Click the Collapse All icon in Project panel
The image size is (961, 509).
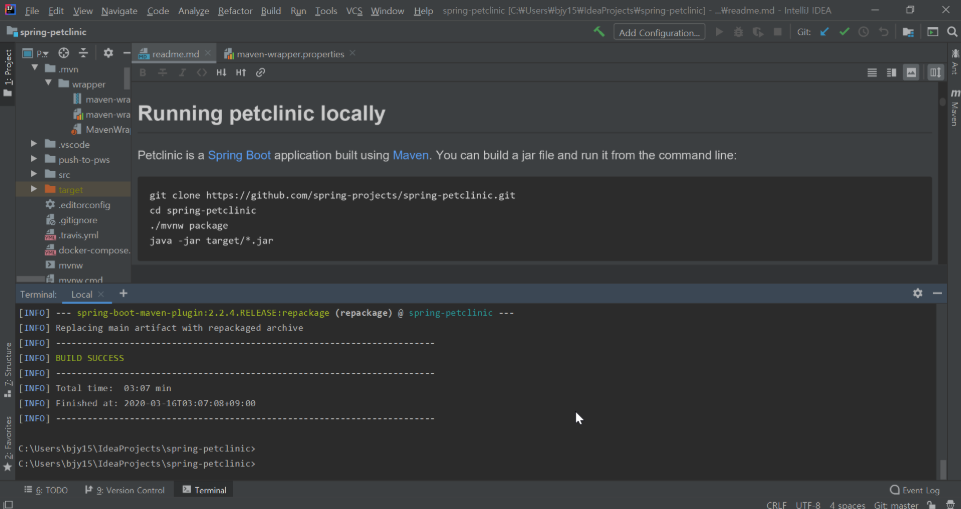click(83, 53)
